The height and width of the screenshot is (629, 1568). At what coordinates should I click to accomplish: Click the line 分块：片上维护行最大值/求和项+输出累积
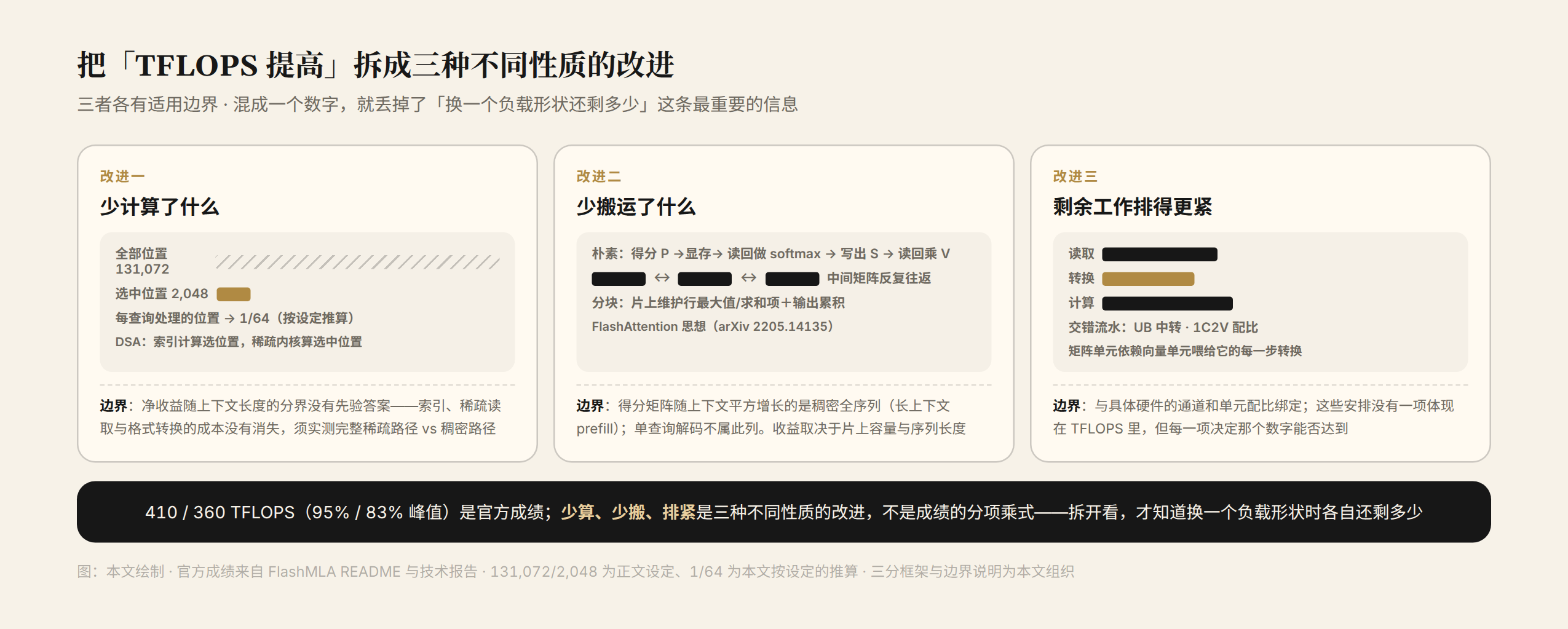(718, 303)
